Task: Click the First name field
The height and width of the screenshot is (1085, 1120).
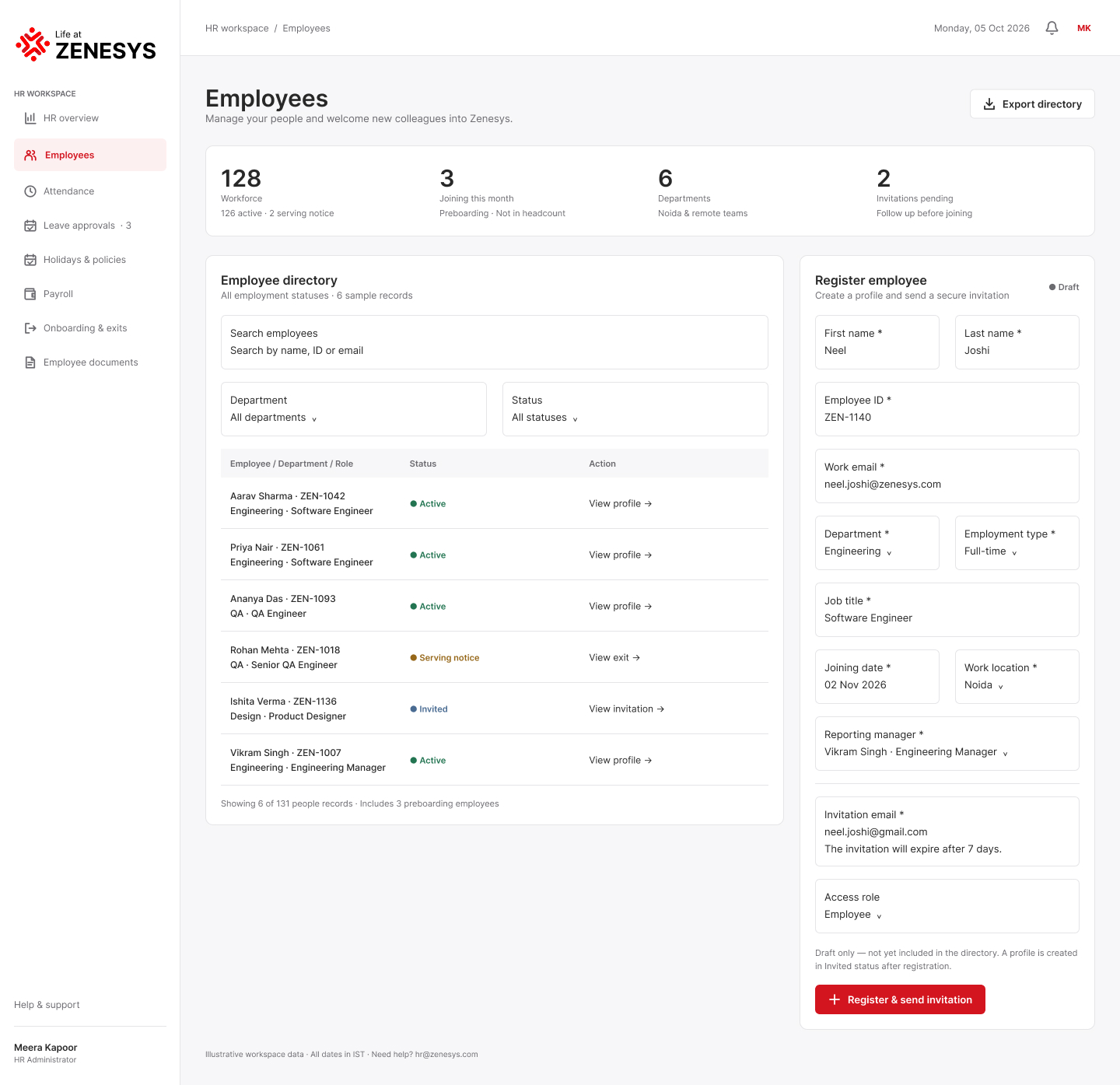Action: [877, 342]
